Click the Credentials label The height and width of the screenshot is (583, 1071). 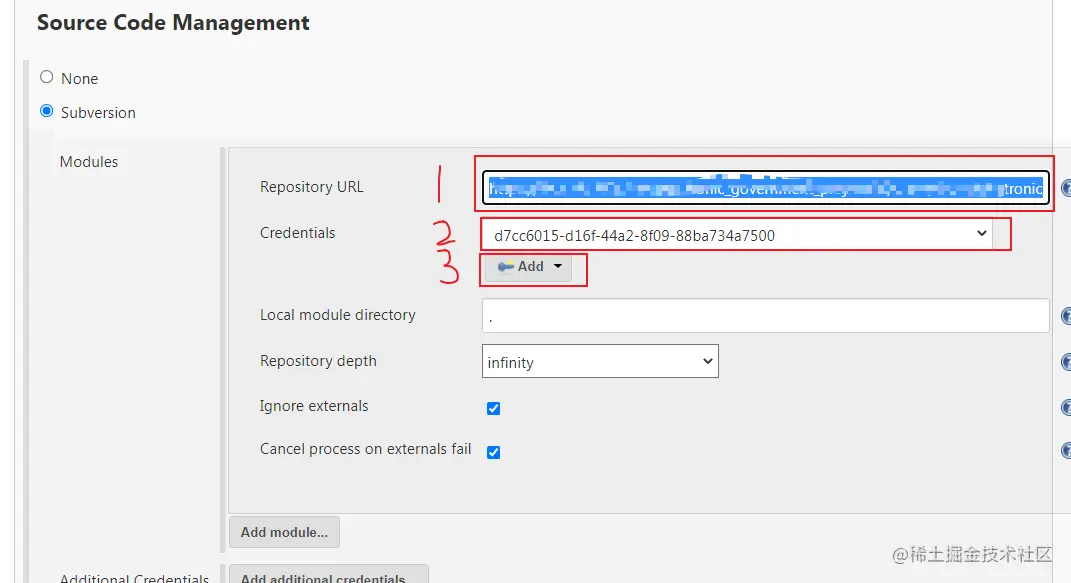(297, 233)
